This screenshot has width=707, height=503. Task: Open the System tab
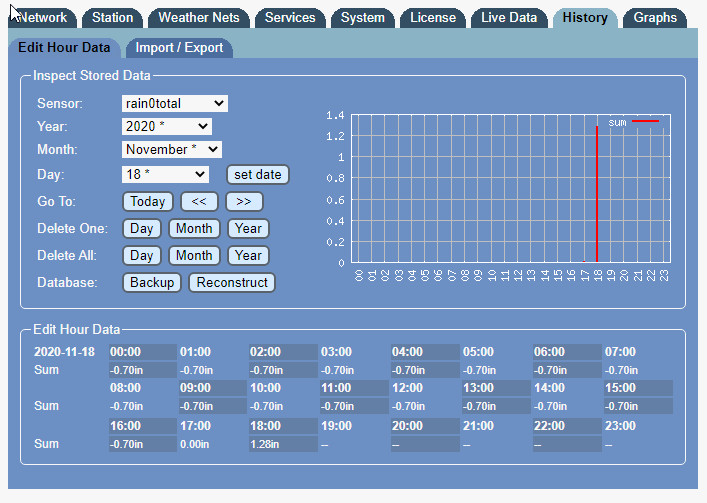(x=363, y=18)
